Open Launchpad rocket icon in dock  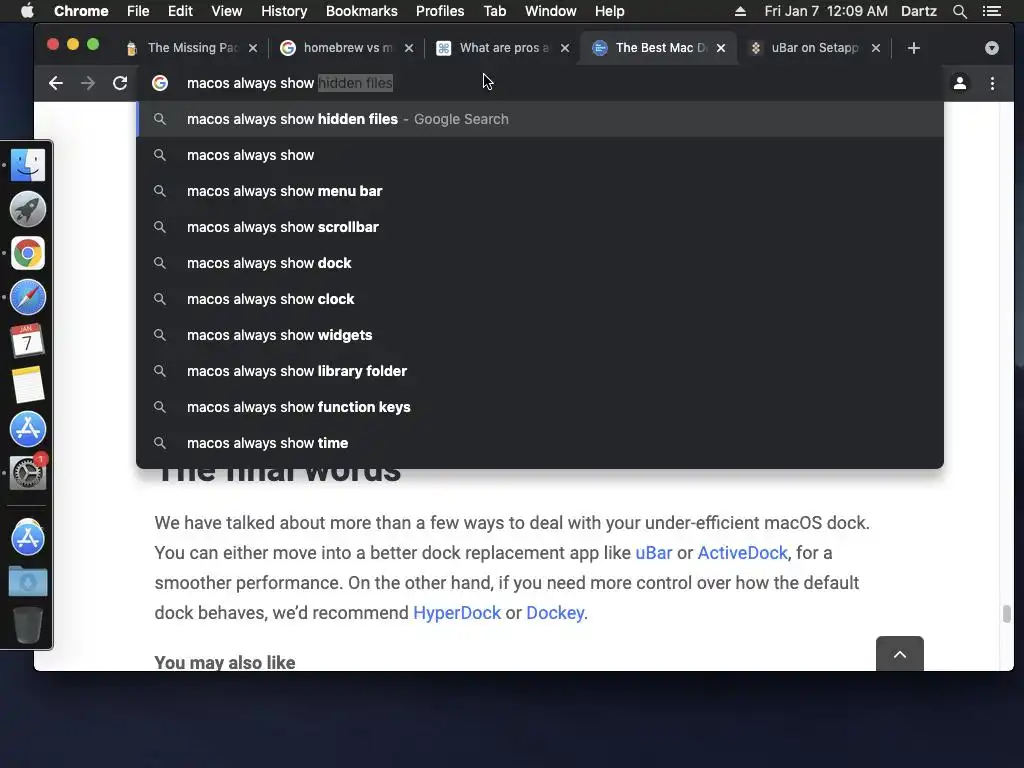[27, 209]
